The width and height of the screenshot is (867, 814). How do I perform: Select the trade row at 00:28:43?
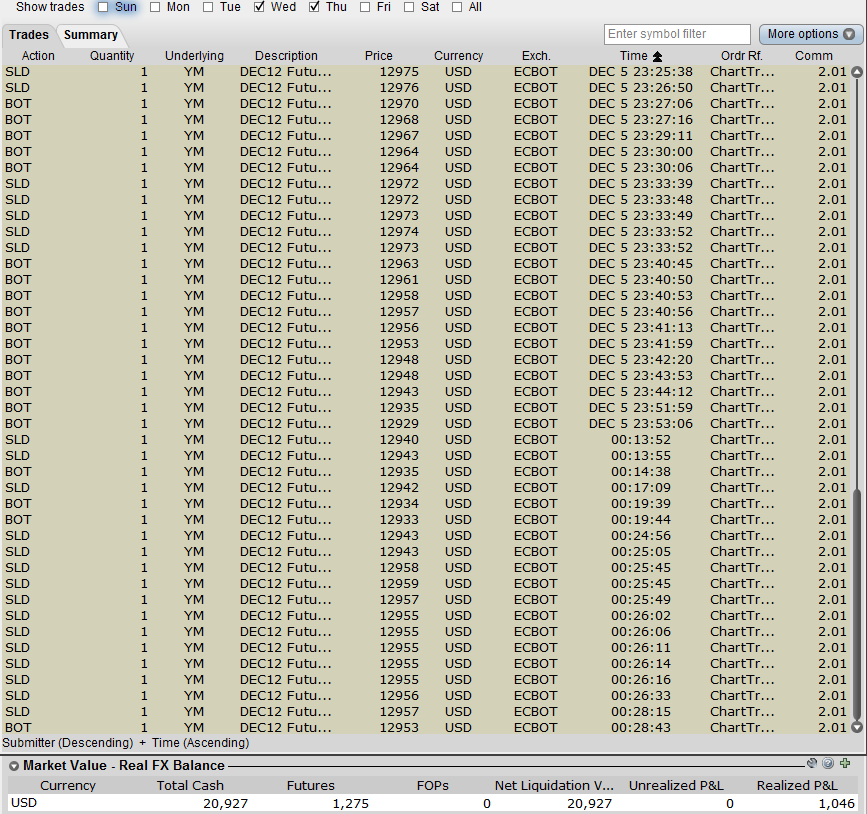click(426, 728)
